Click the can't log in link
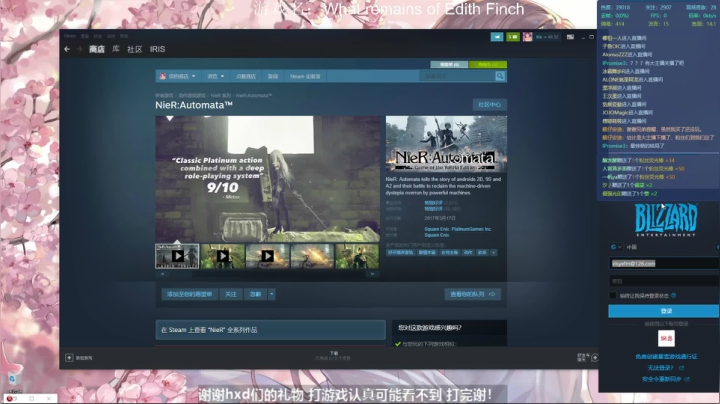Screen dimensions: 720x404 click(x=660, y=368)
